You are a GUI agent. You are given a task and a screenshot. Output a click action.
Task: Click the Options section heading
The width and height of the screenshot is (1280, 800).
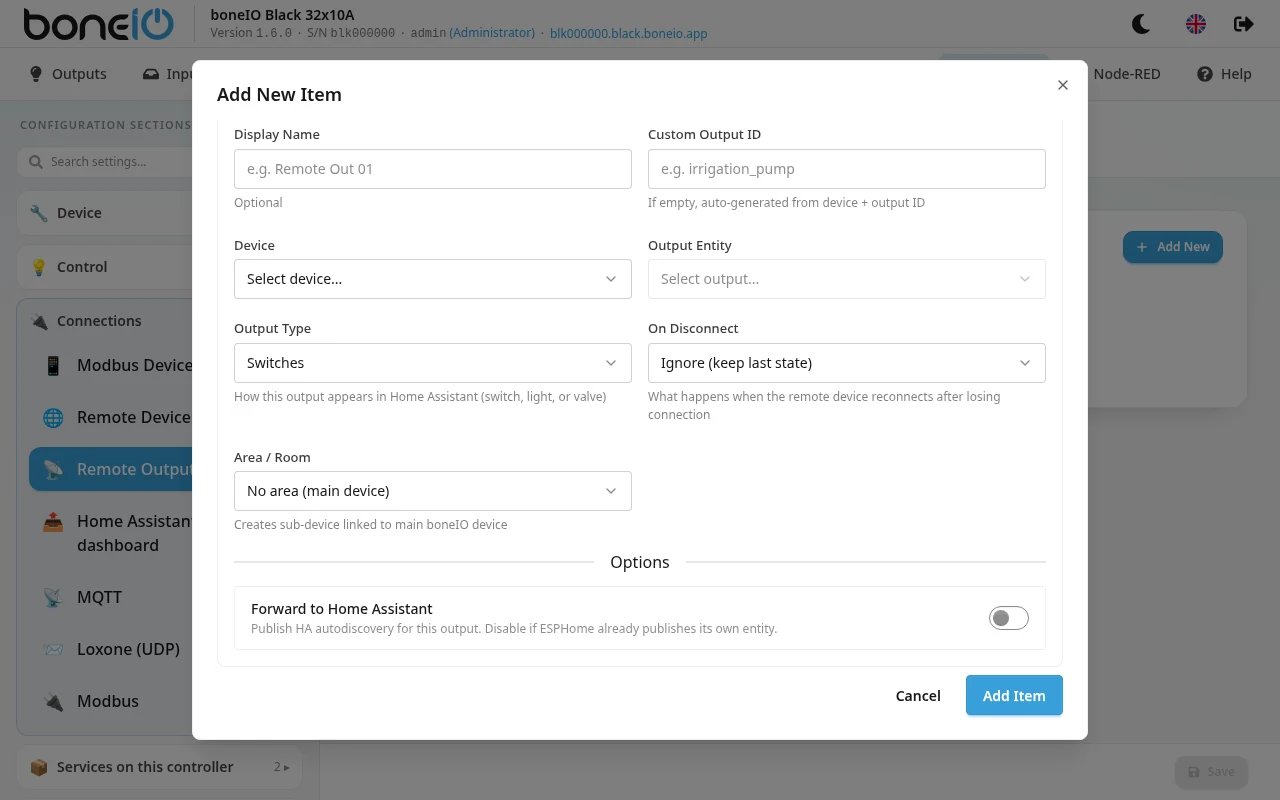click(640, 562)
